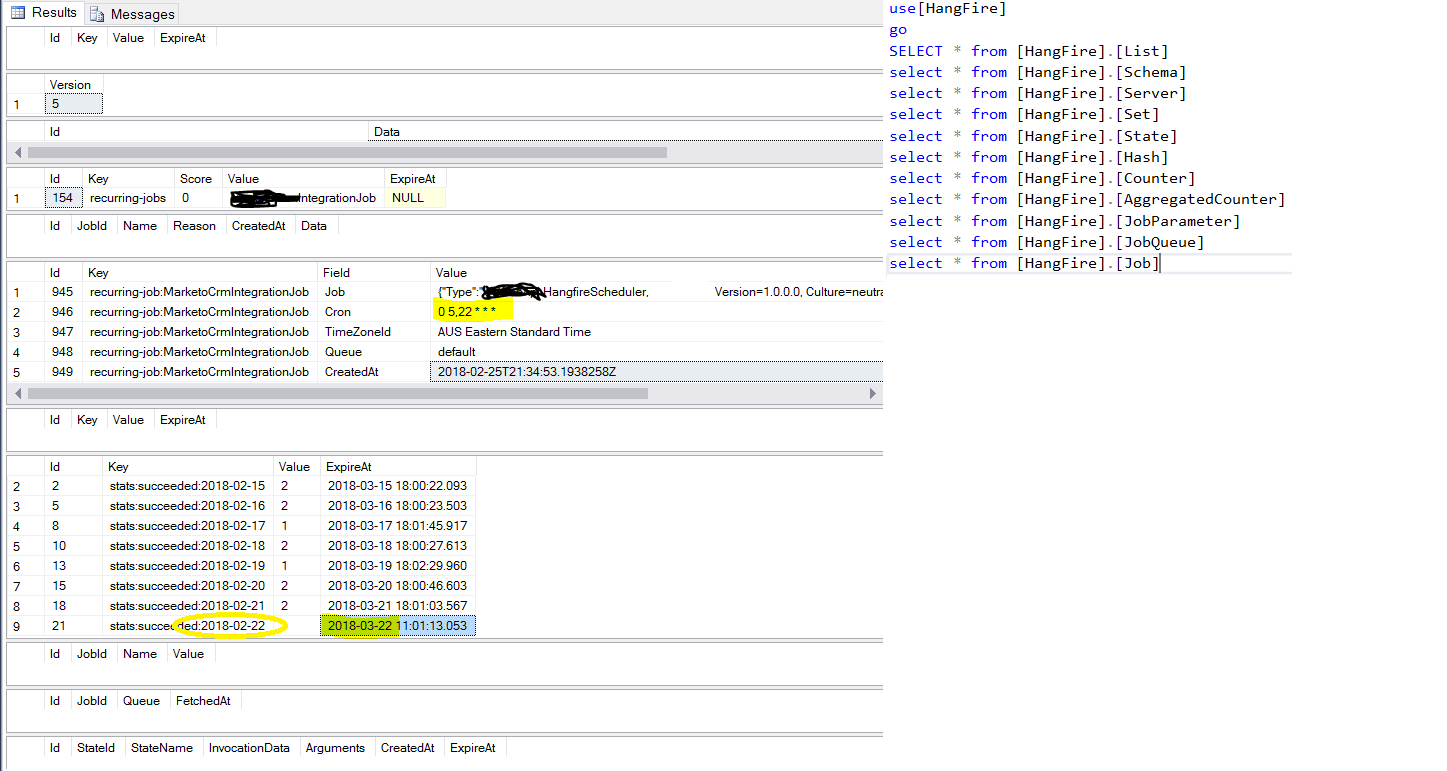The height and width of the screenshot is (771, 1447).
Task: Select the Version value cell showing 5
Action: (x=72, y=103)
